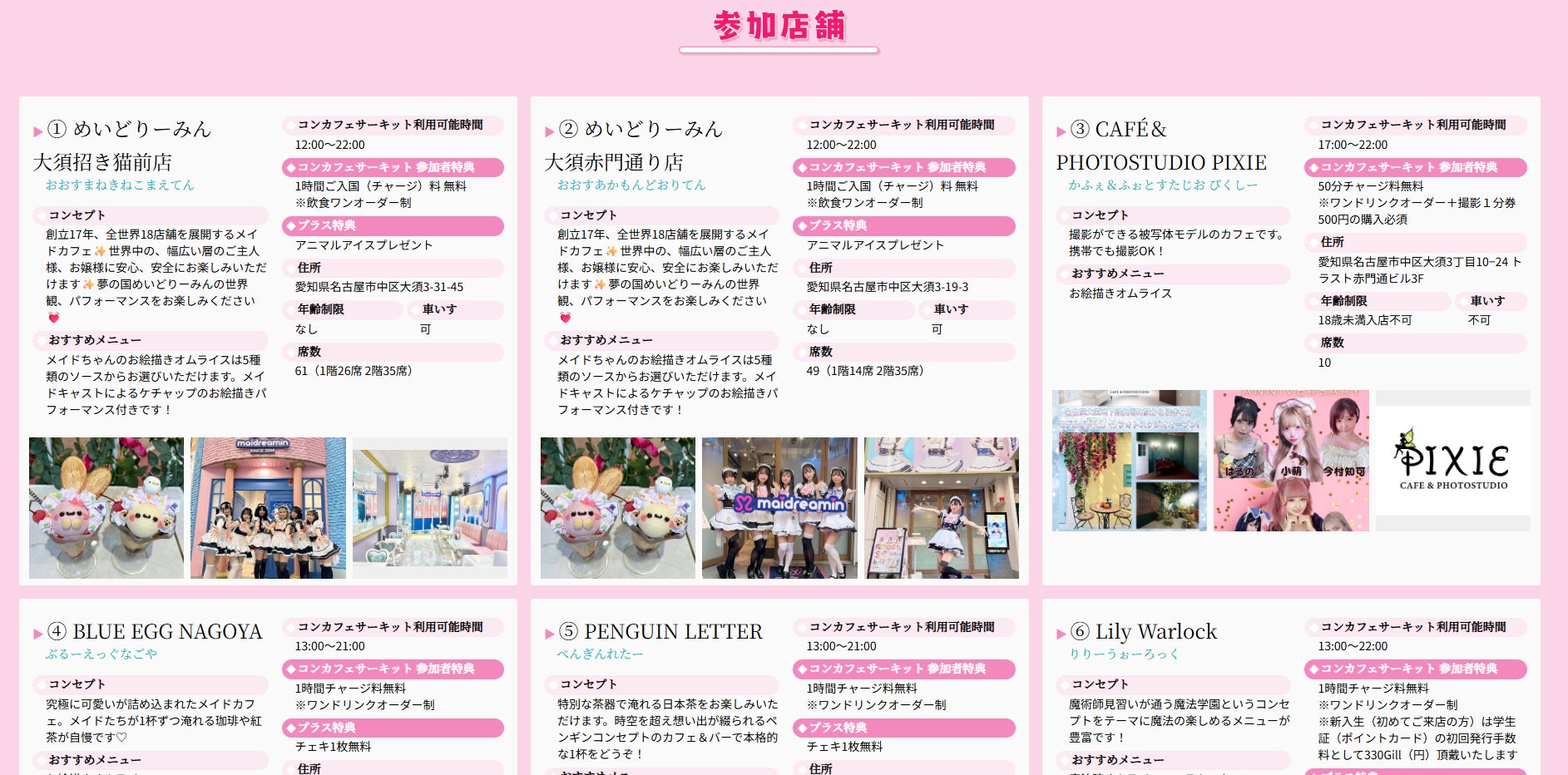Click the PIXIE CAFE & PHOTOSTUDIO logo image
1568x775 pixels.
pos(1453,461)
